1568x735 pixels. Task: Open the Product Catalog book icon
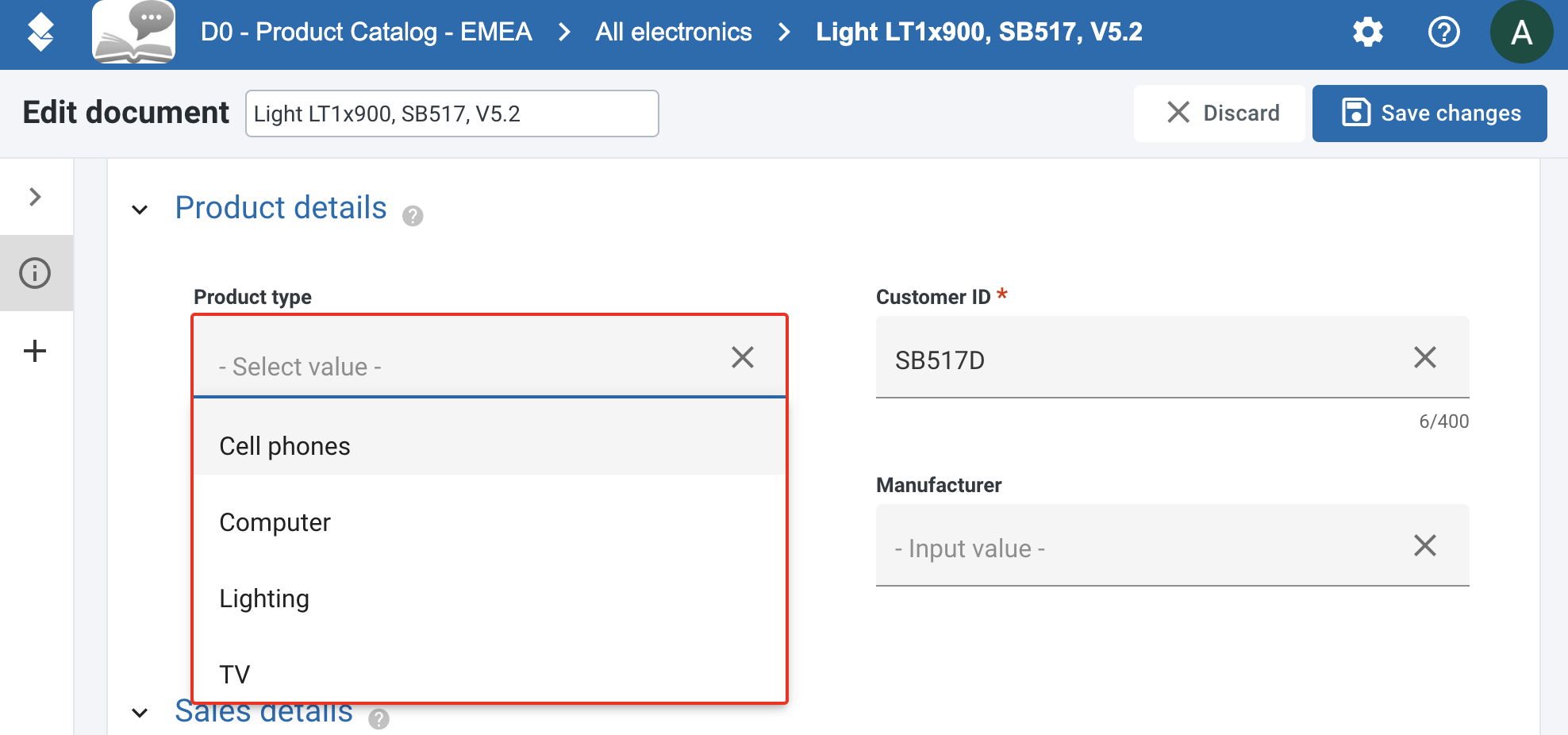coord(134,32)
